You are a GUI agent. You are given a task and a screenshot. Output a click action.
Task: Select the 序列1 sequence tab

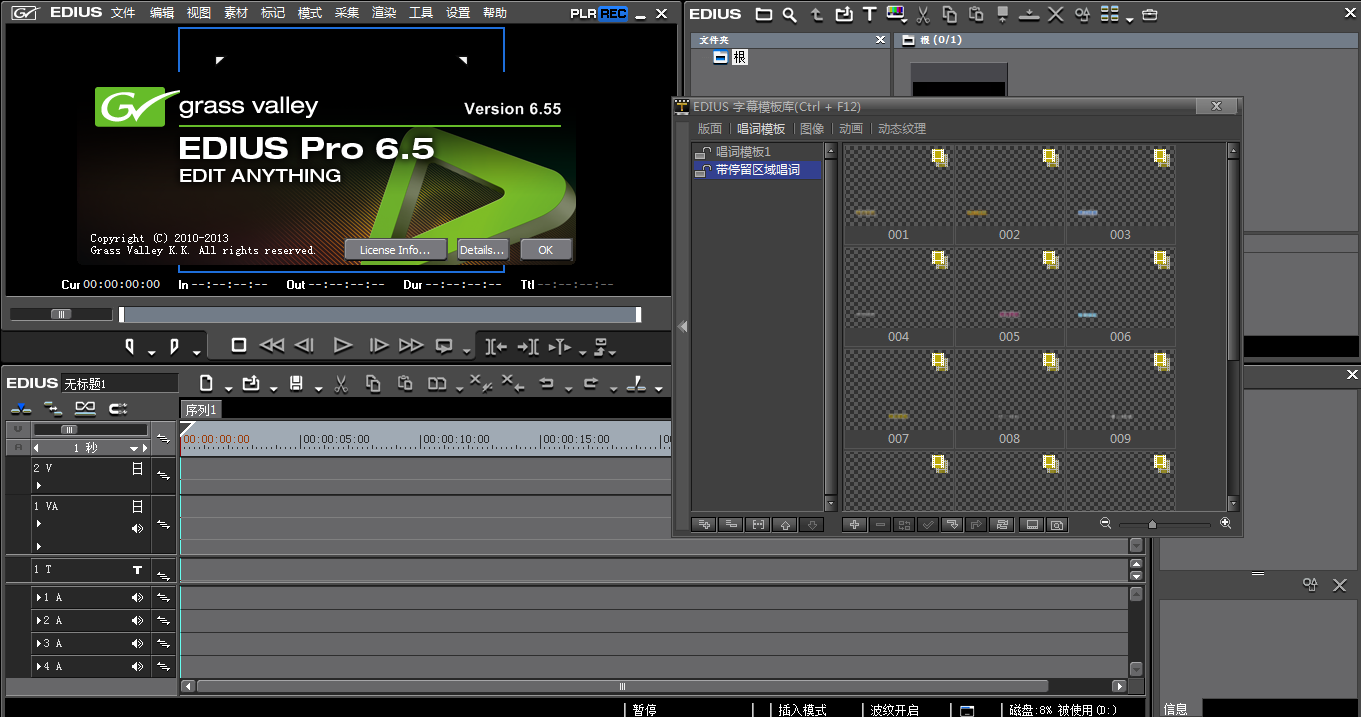(x=200, y=410)
